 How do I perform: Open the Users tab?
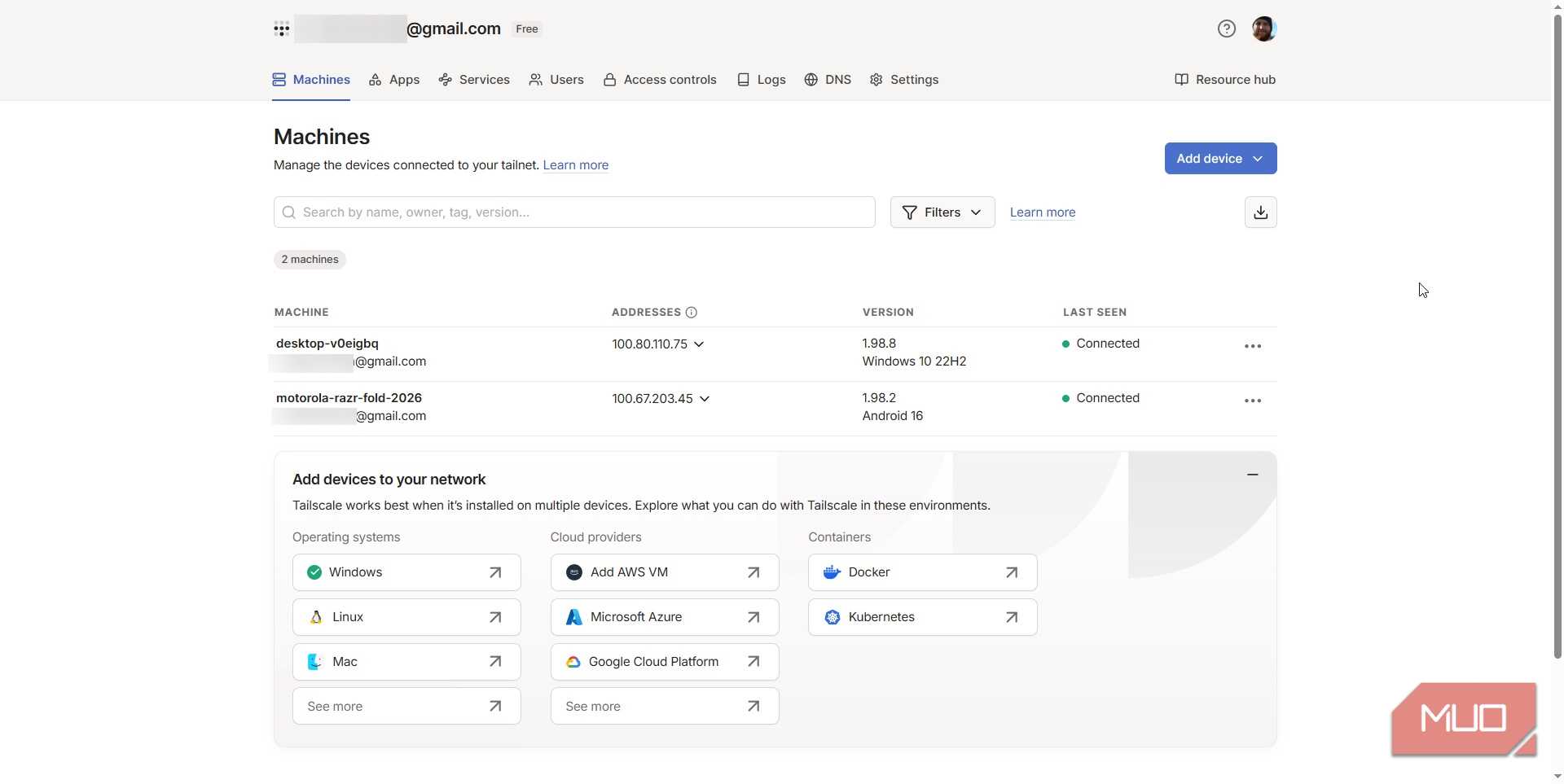(x=556, y=80)
